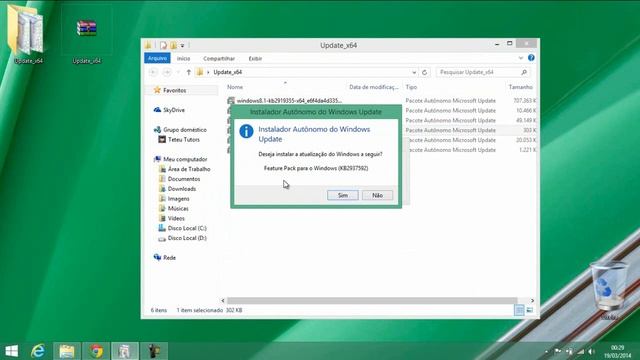Sort by the Tamanho column header
The width and height of the screenshot is (640, 360).
point(520,87)
